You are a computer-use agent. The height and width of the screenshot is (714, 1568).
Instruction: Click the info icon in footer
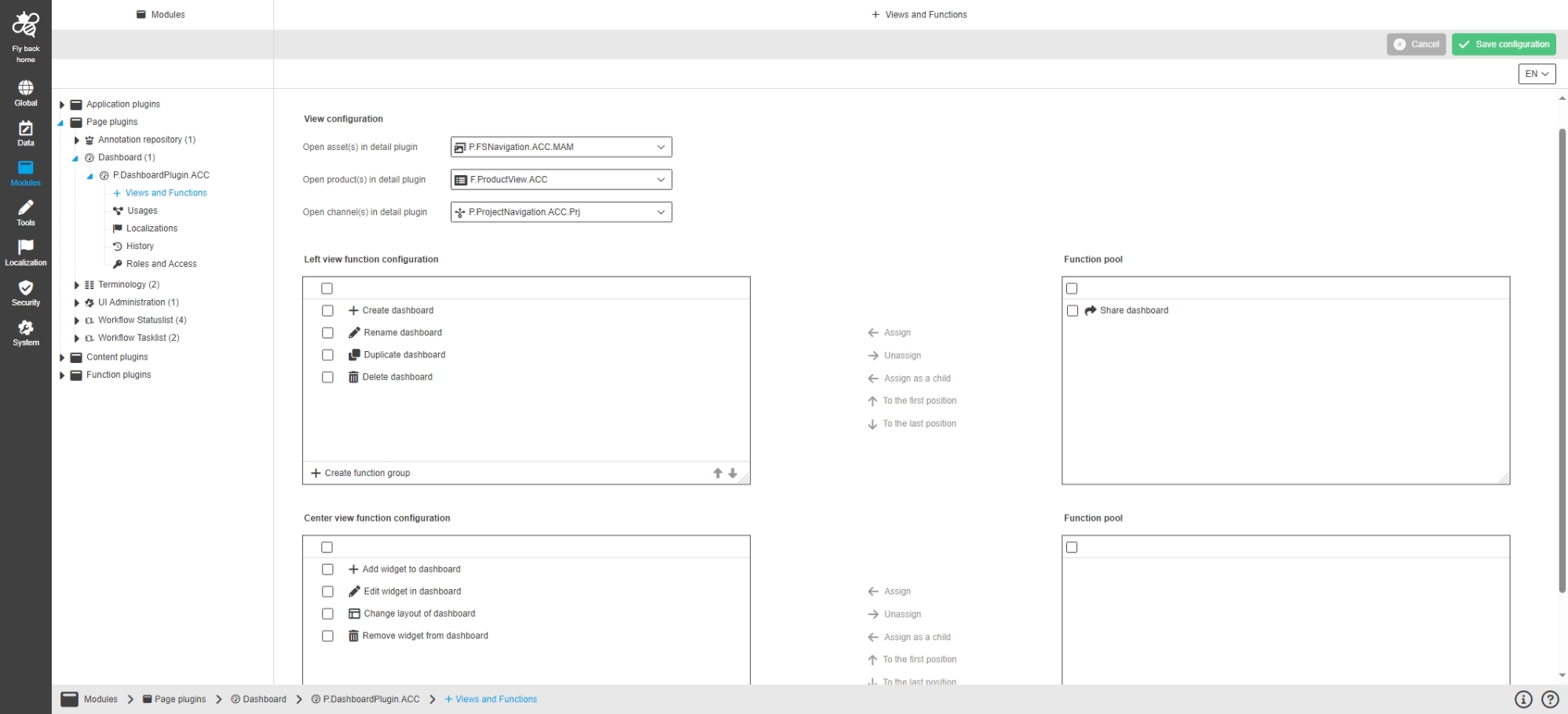pyautogui.click(x=1523, y=699)
